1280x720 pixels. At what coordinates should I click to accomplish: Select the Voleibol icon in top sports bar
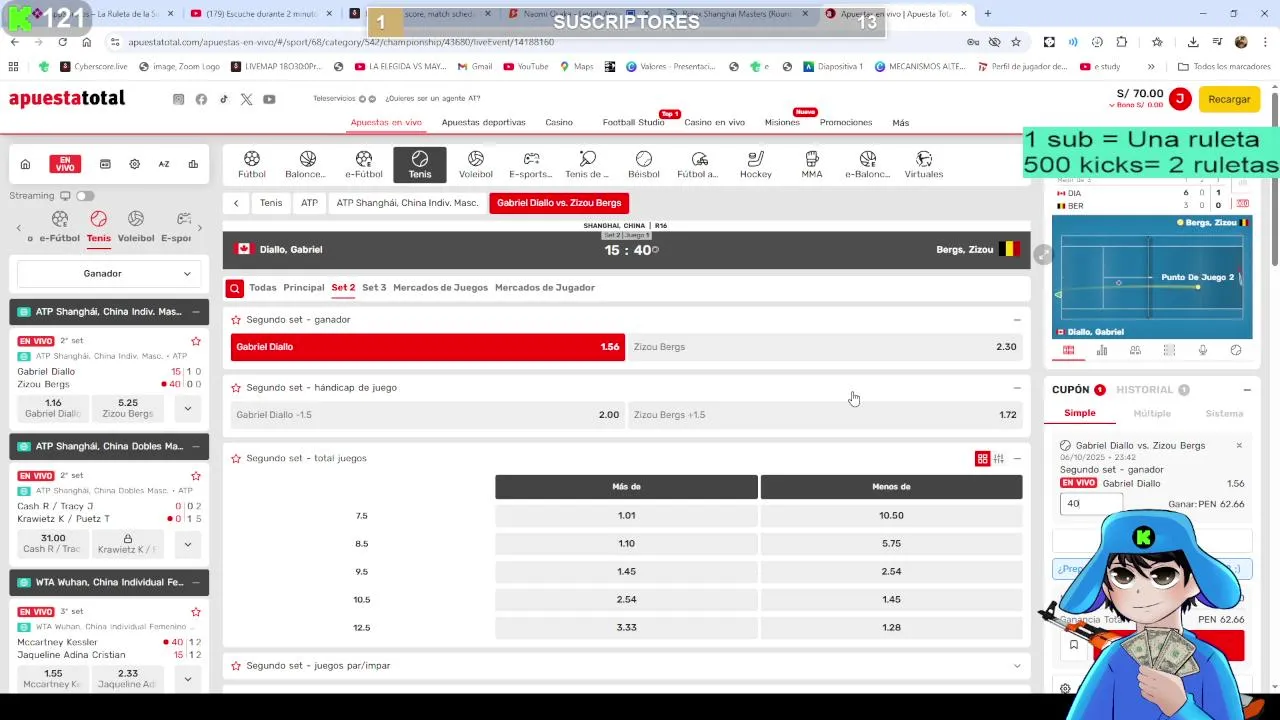point(476,165)
